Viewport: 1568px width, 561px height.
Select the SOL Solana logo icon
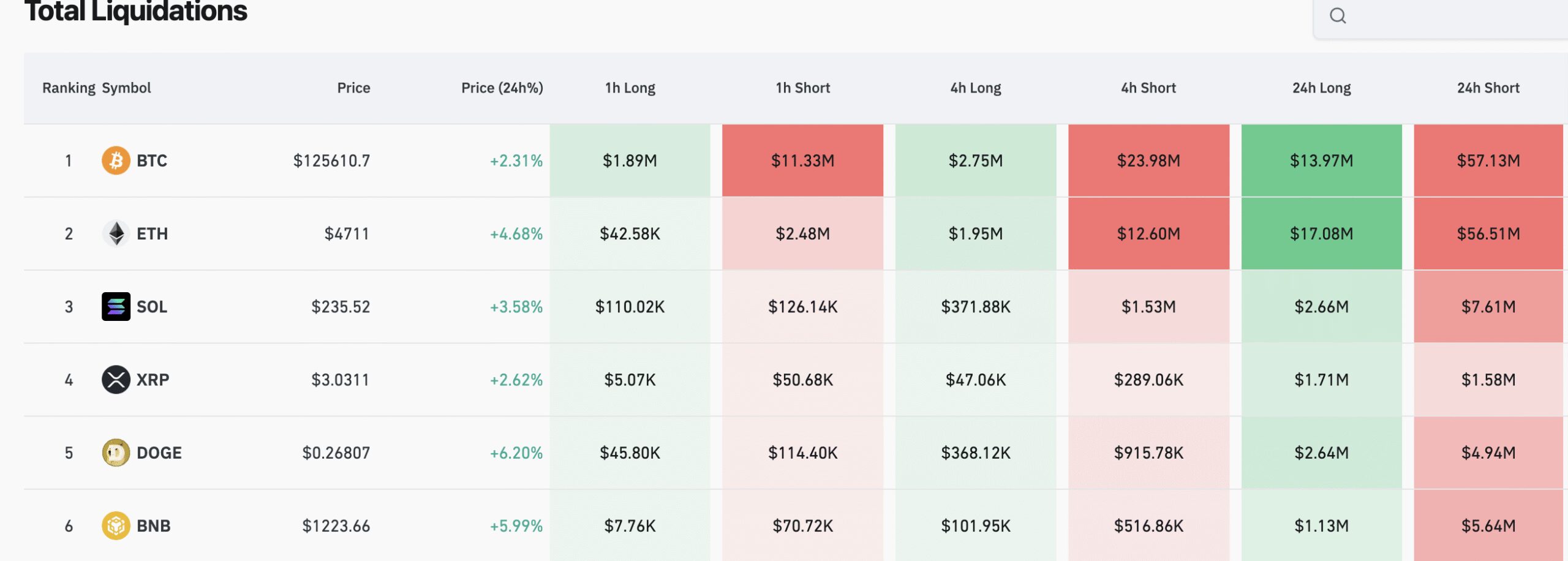116,306
